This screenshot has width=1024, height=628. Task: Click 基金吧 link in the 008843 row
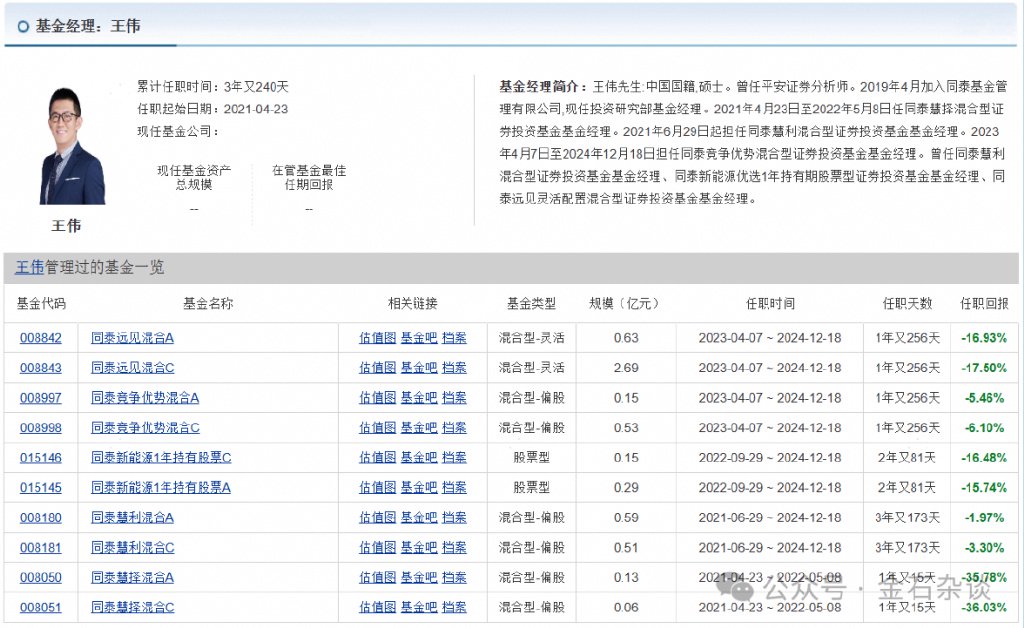419,368
